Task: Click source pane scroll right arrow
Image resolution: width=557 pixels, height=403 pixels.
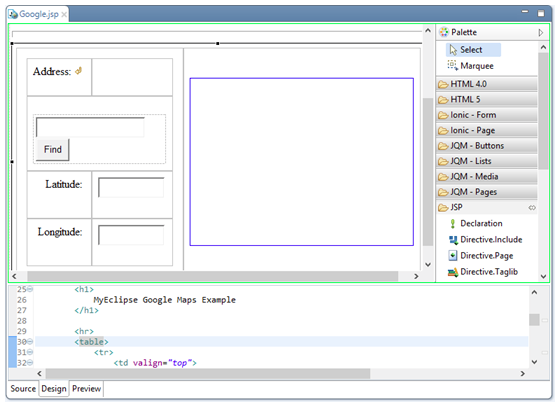Action: [523, 374]
